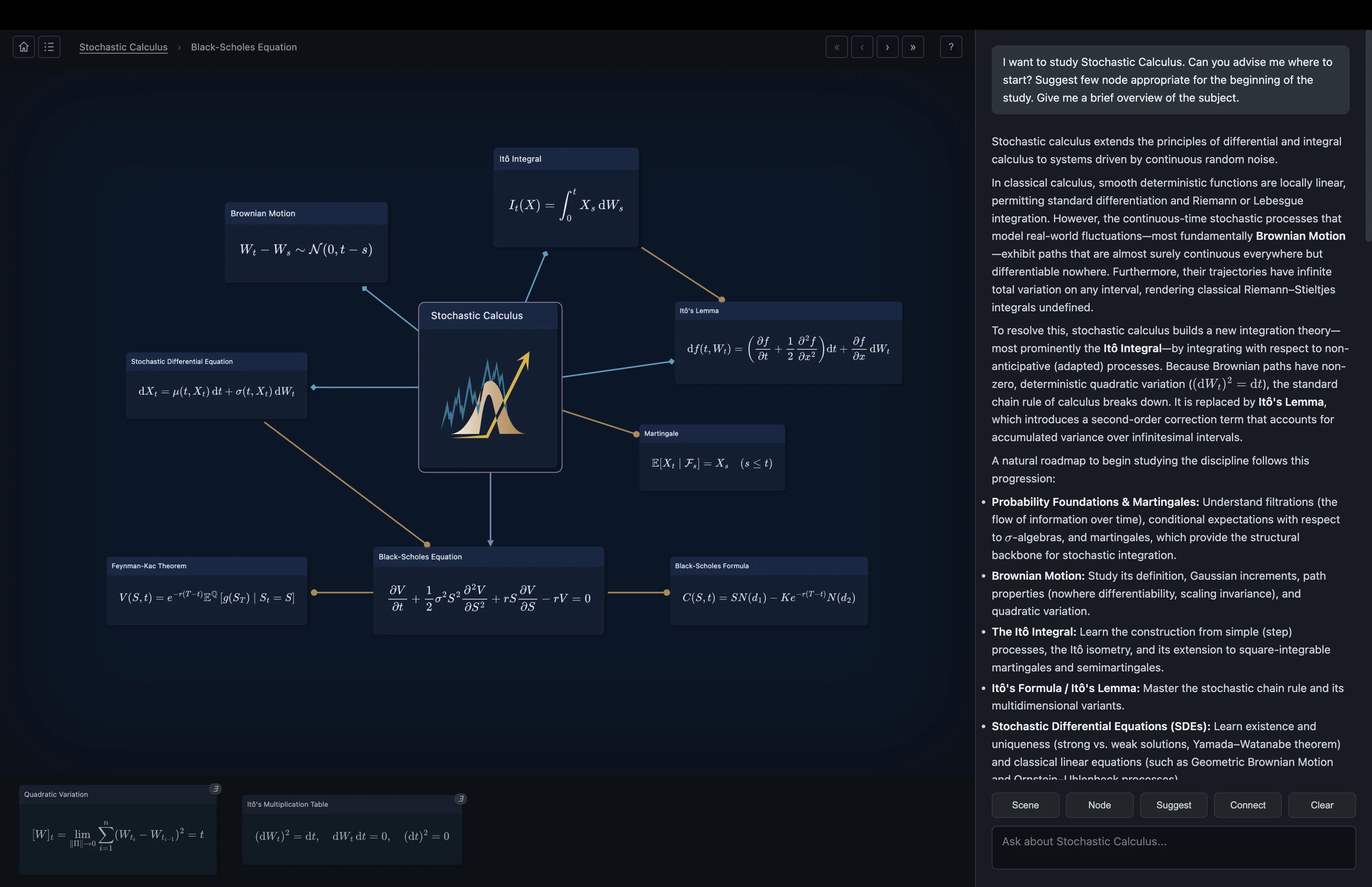
Task: Open the node list icon
Action: pyautogui.click(x=49, y=47)
